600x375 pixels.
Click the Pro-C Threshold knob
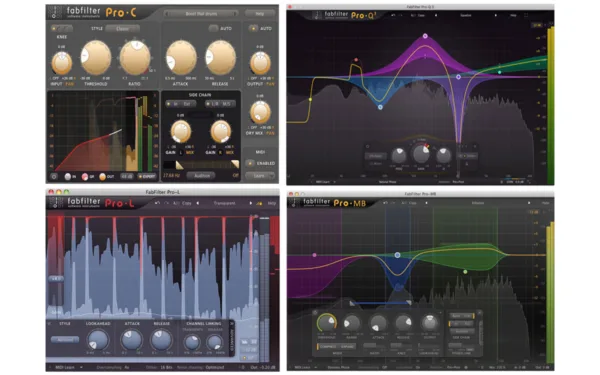pyautogui.click(x=96, y=58)
